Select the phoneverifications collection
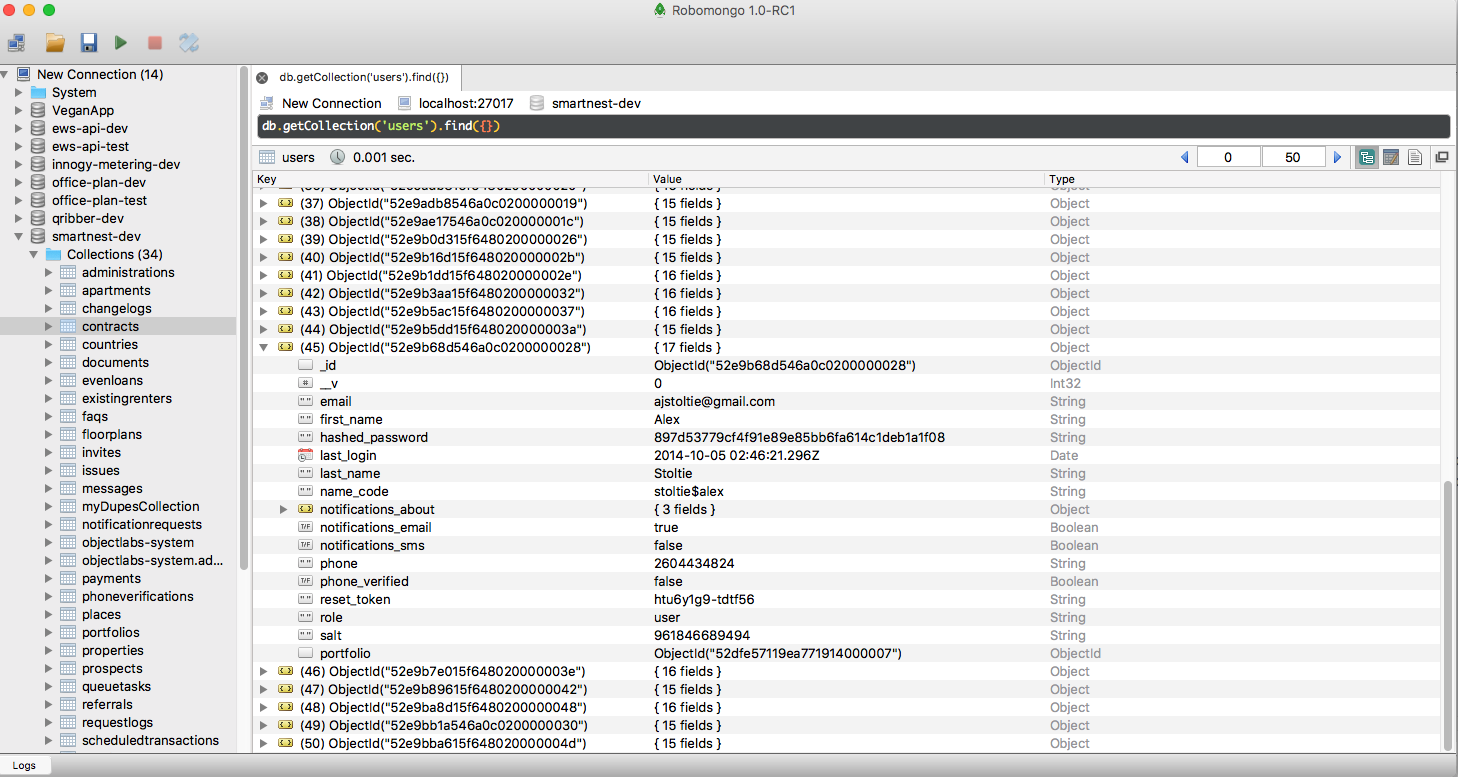1458x777 pixels. tap(138, 596)
